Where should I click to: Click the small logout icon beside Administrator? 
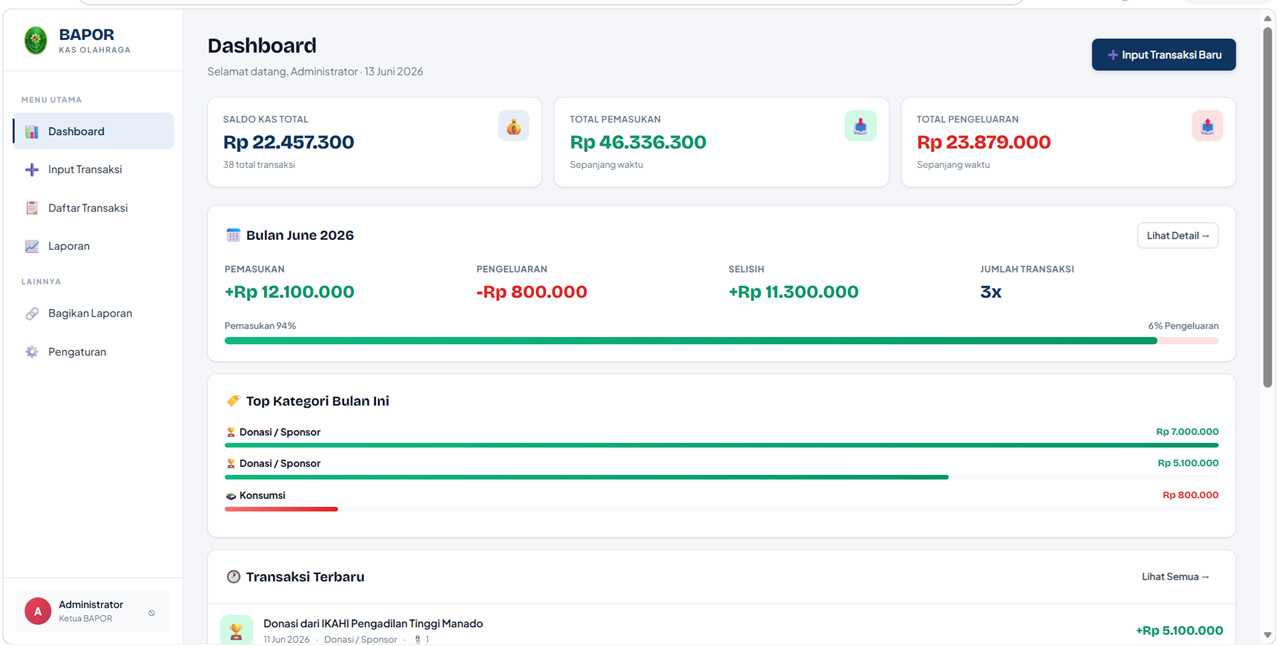click(152, 613)
